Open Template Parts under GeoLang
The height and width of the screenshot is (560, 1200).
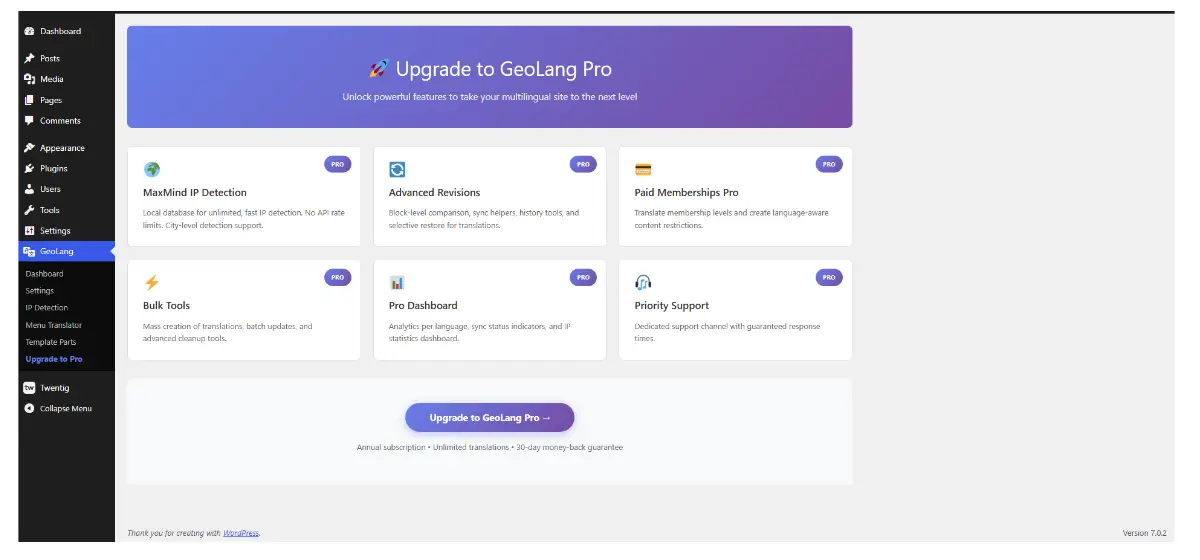click(x=51, y=342)
